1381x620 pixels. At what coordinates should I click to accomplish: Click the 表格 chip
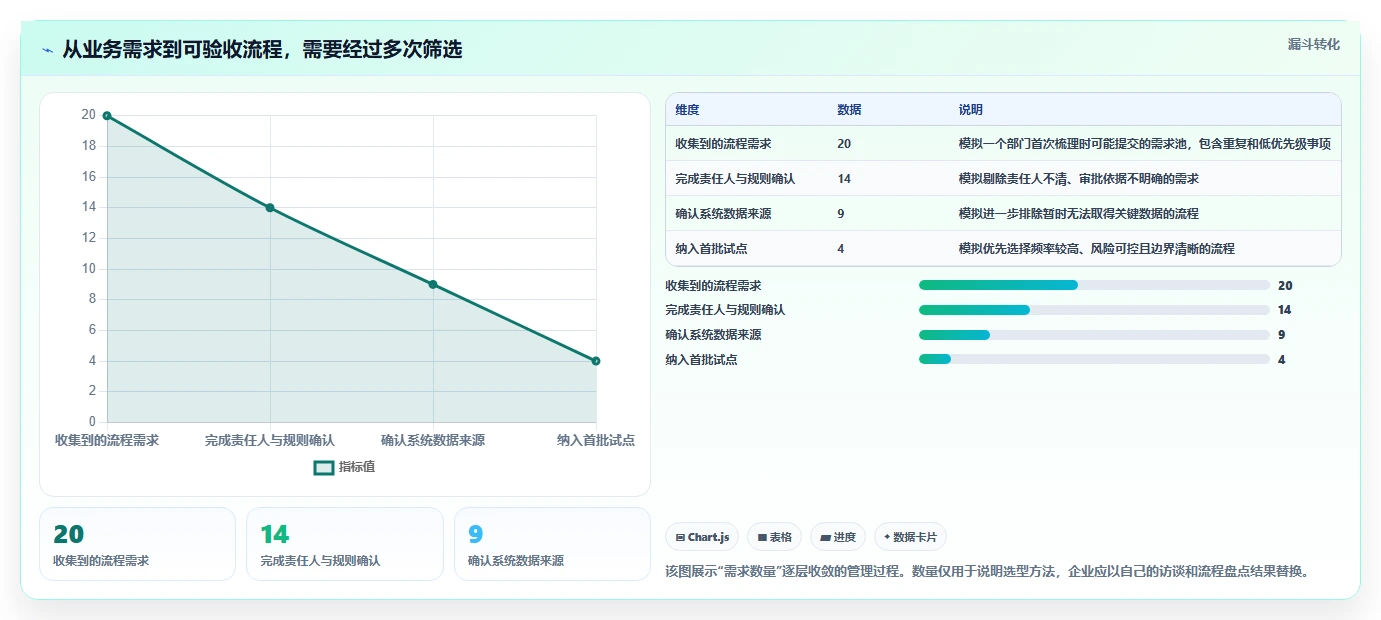[x=775, y=537]
